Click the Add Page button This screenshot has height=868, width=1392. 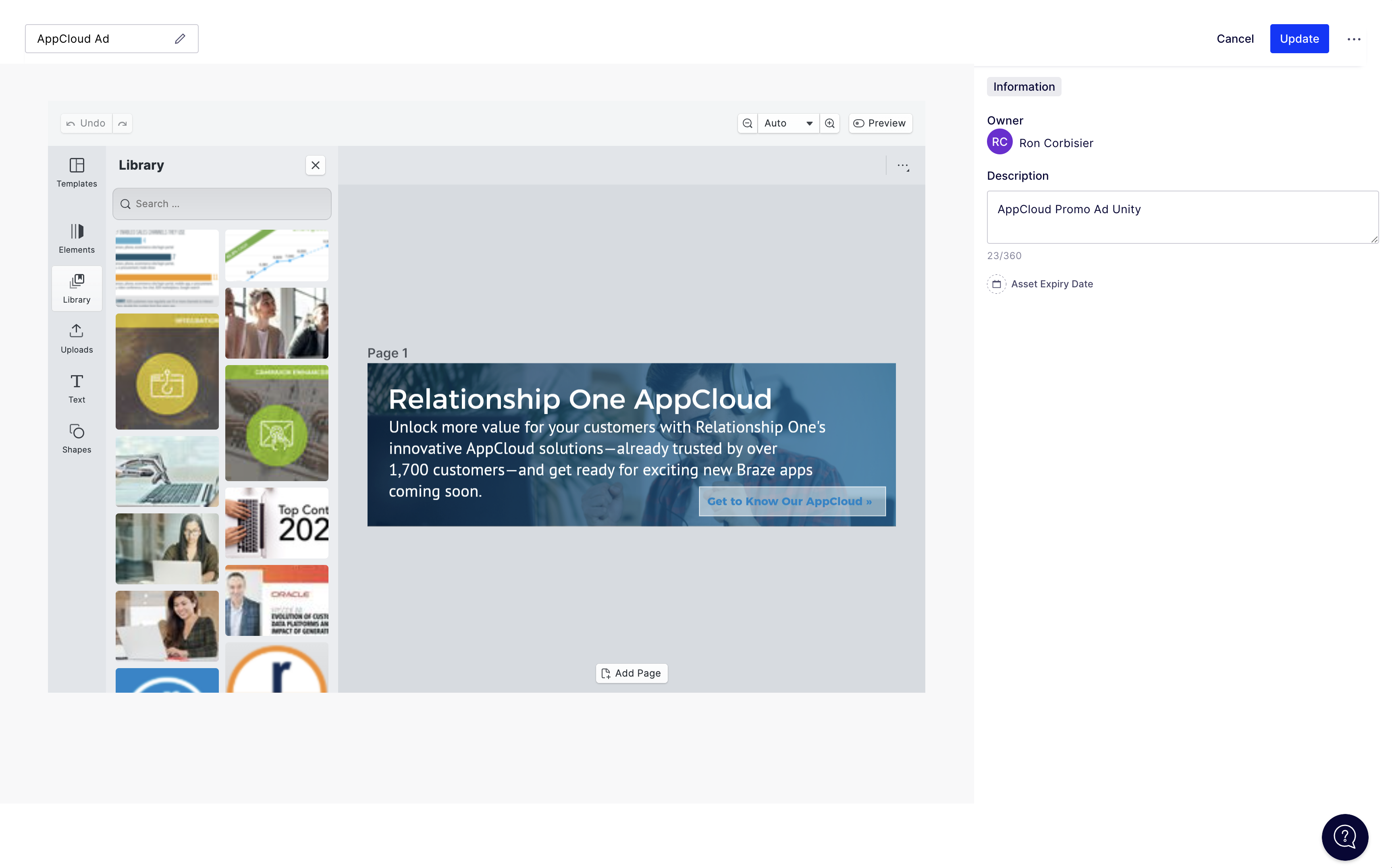pos(631,673)
